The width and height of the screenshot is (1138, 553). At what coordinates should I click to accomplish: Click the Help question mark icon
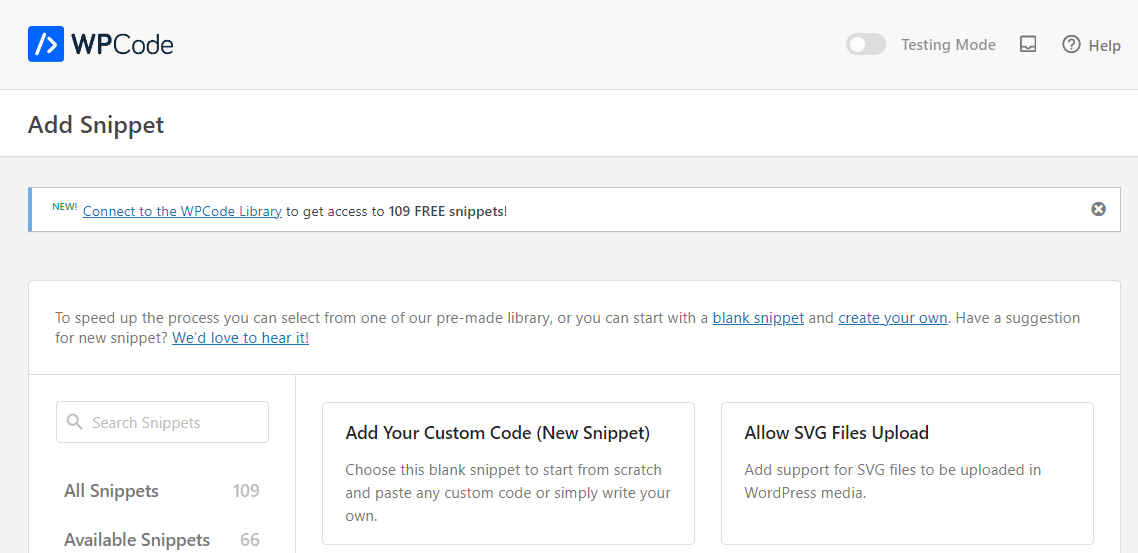(1071, 44)
